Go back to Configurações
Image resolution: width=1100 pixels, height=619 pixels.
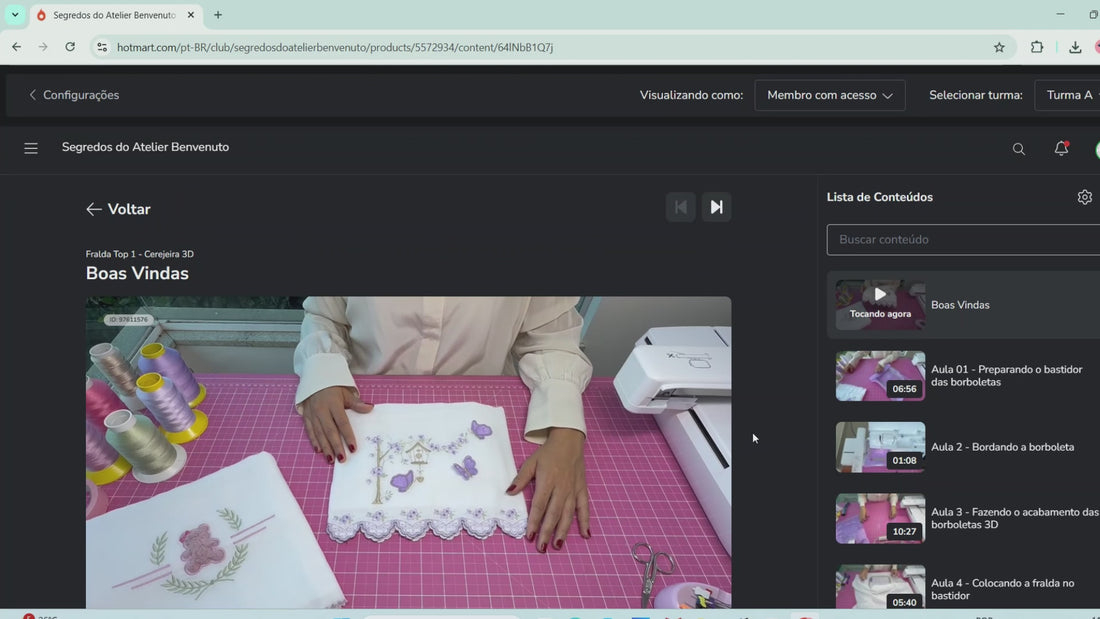[74, 95]
